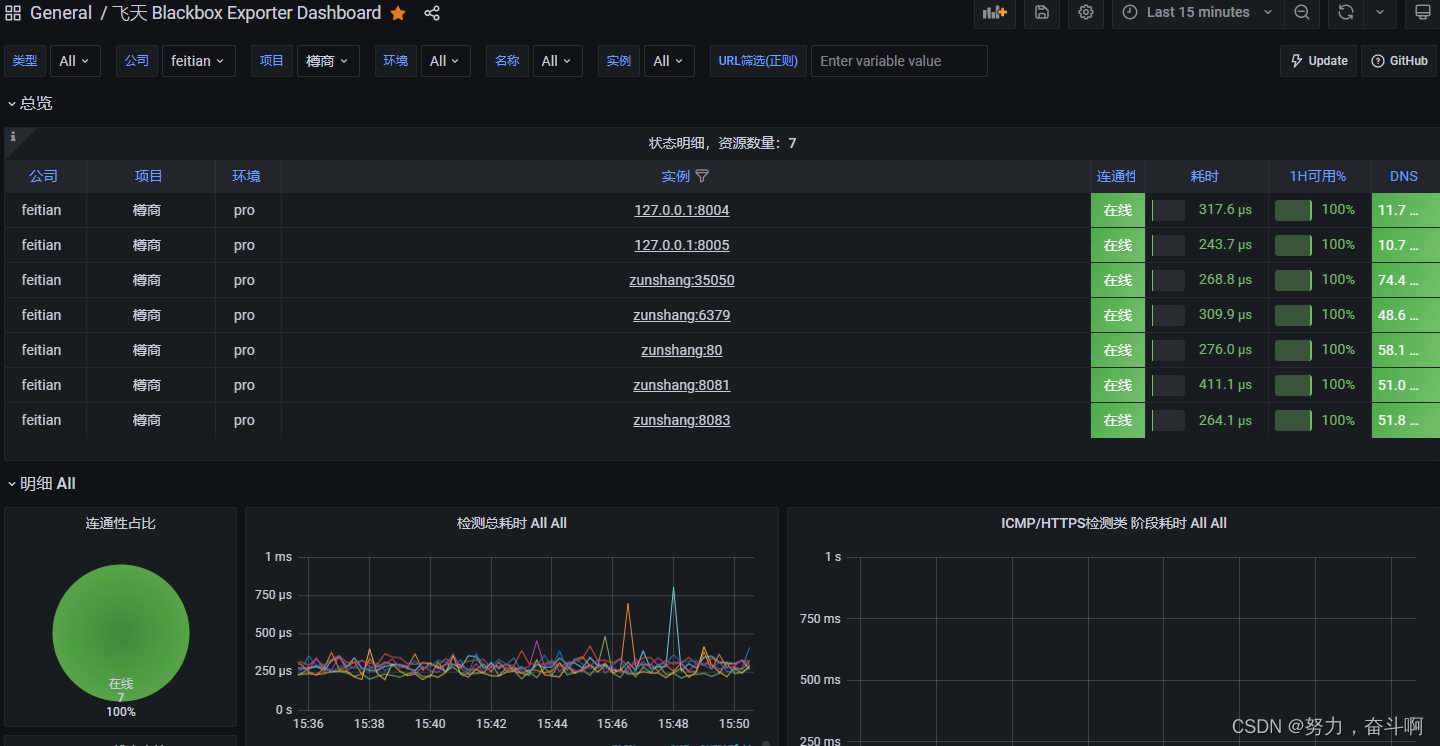Star the dashboard as favorite
1440x746 pixels.
398,13
